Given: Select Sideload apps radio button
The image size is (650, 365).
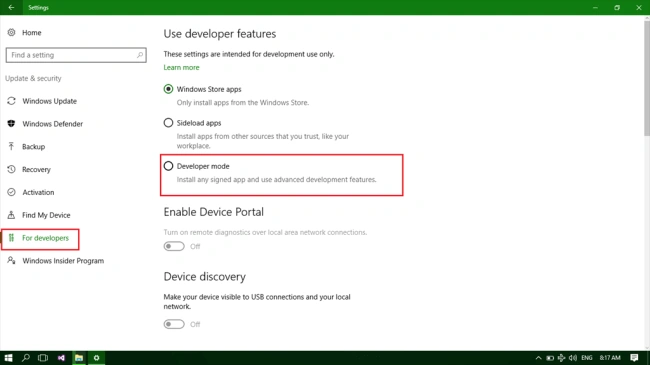Looking at the screenshot, I should pos(168,123).
